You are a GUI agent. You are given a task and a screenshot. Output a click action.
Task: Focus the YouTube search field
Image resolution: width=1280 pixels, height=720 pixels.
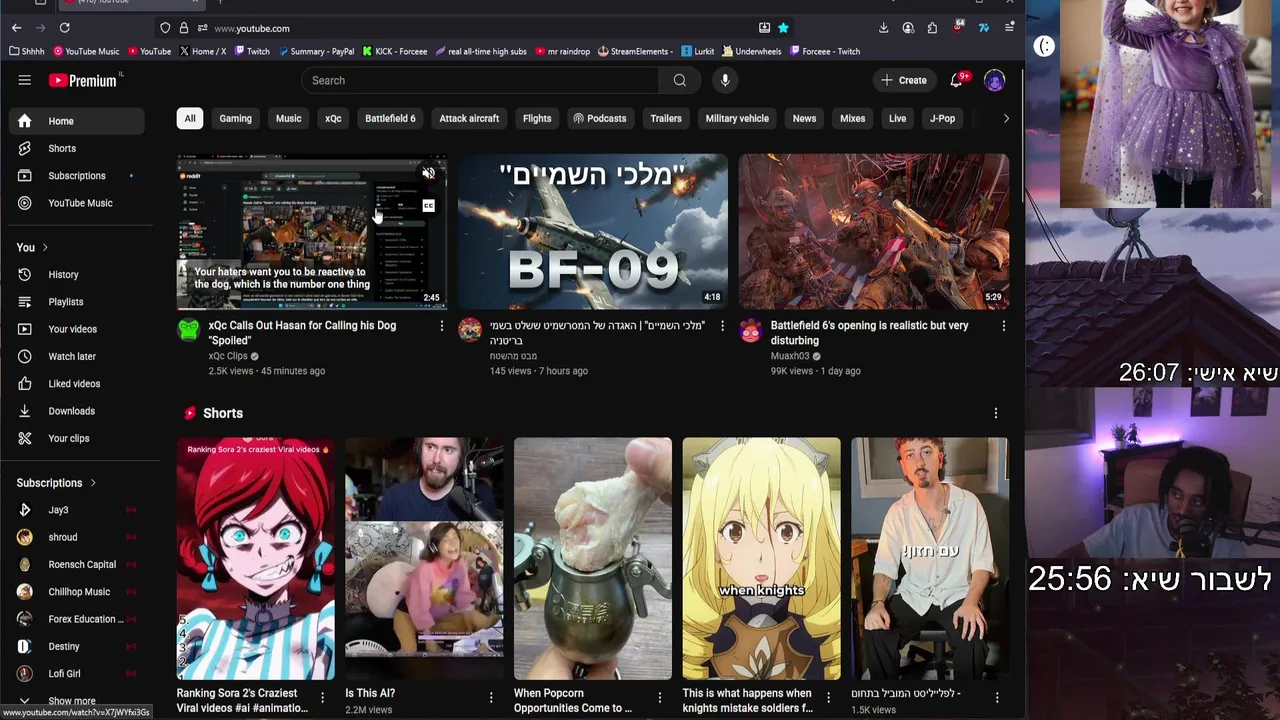point(480,80)
